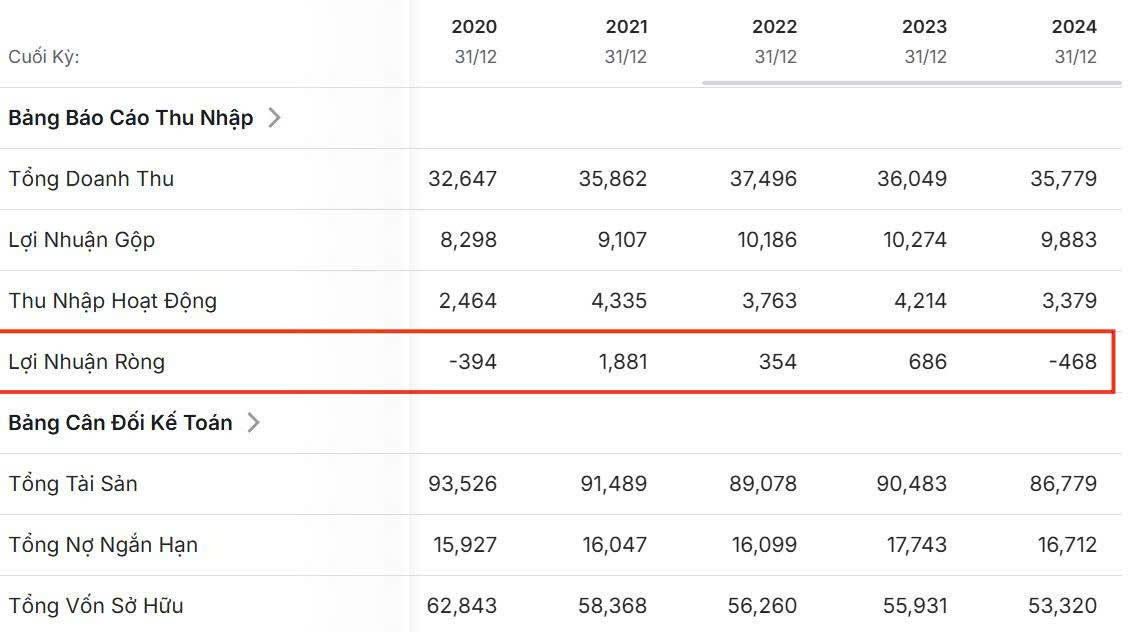This screenshot has height=632, width=1134.
Task: Click the Cuối Kỳ header label
Action: click(44, 57)
